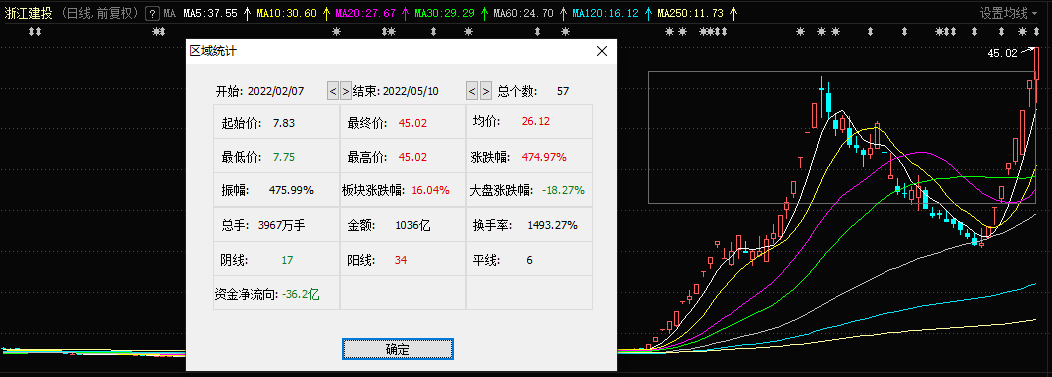This screenshot has height=377, width=1052.
Task: Move end date 2022/05/10 back one day
Action: point(472,91)
